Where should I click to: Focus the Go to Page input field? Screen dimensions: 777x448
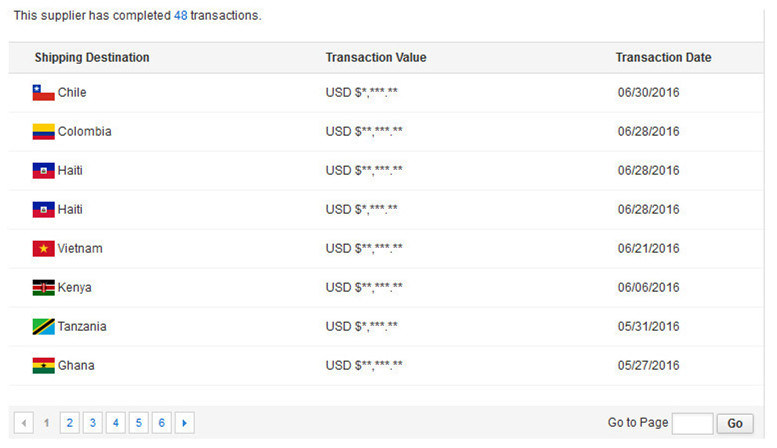[693, 424]
